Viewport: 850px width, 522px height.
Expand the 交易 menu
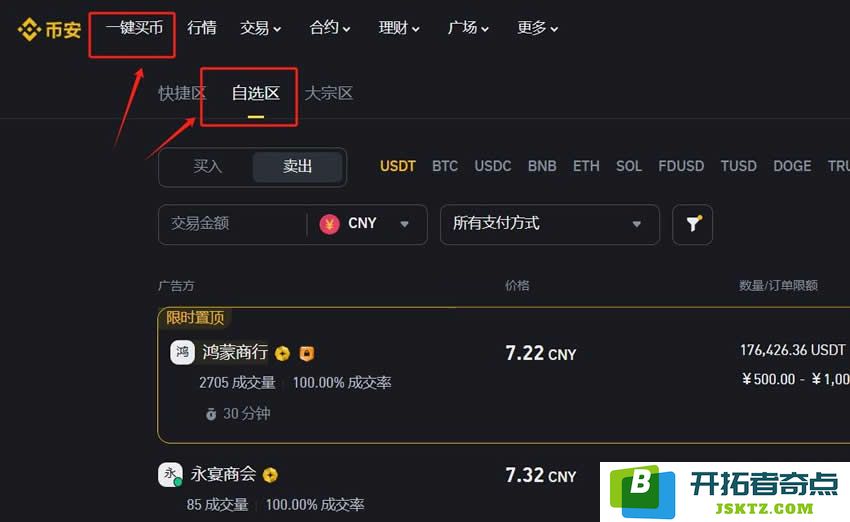[260, 28]
